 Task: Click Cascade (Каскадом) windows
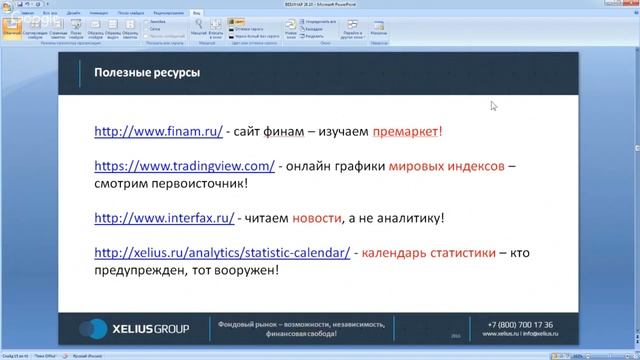point(311,29)
